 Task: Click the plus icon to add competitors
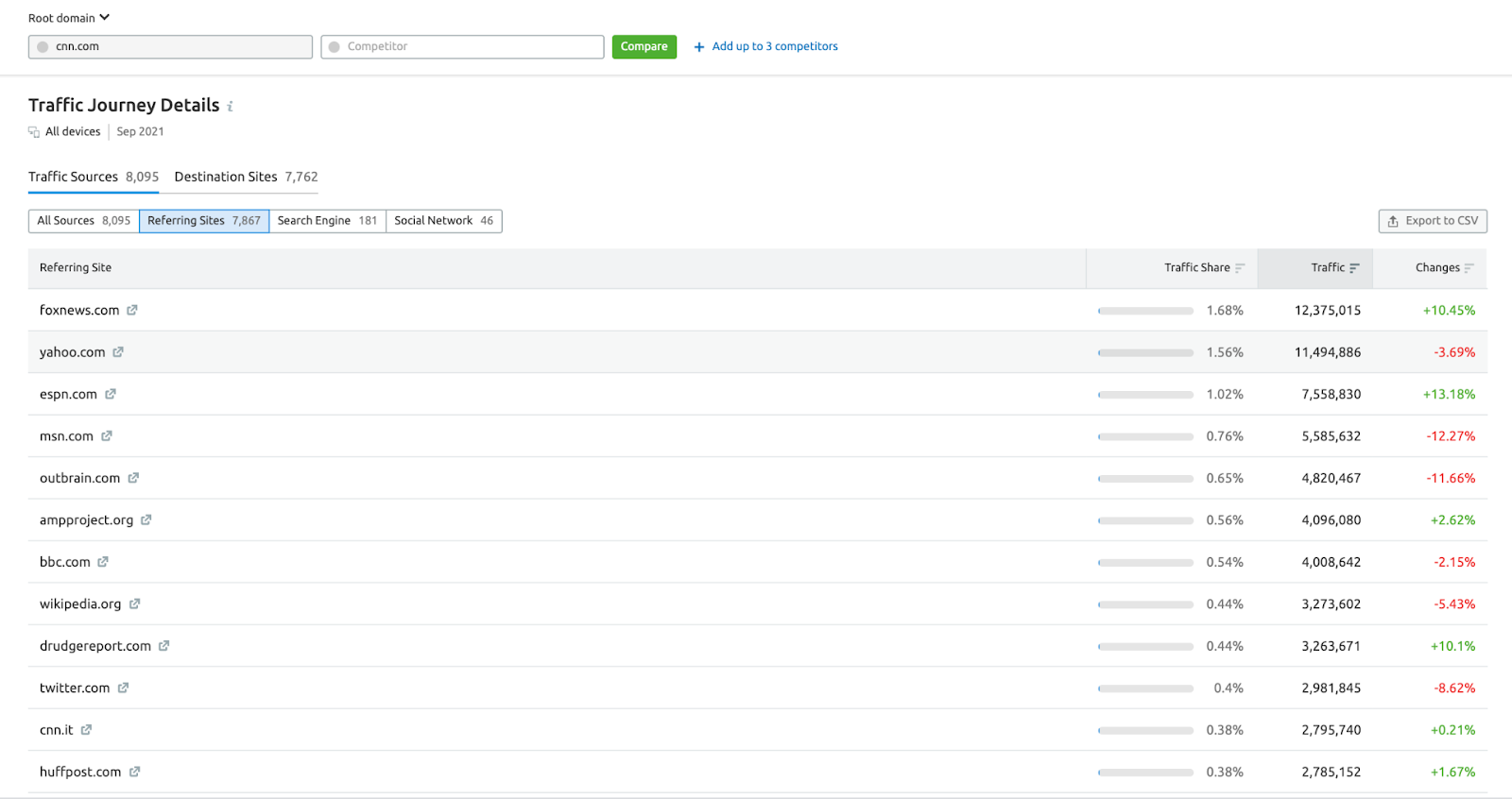click(699, 46)
